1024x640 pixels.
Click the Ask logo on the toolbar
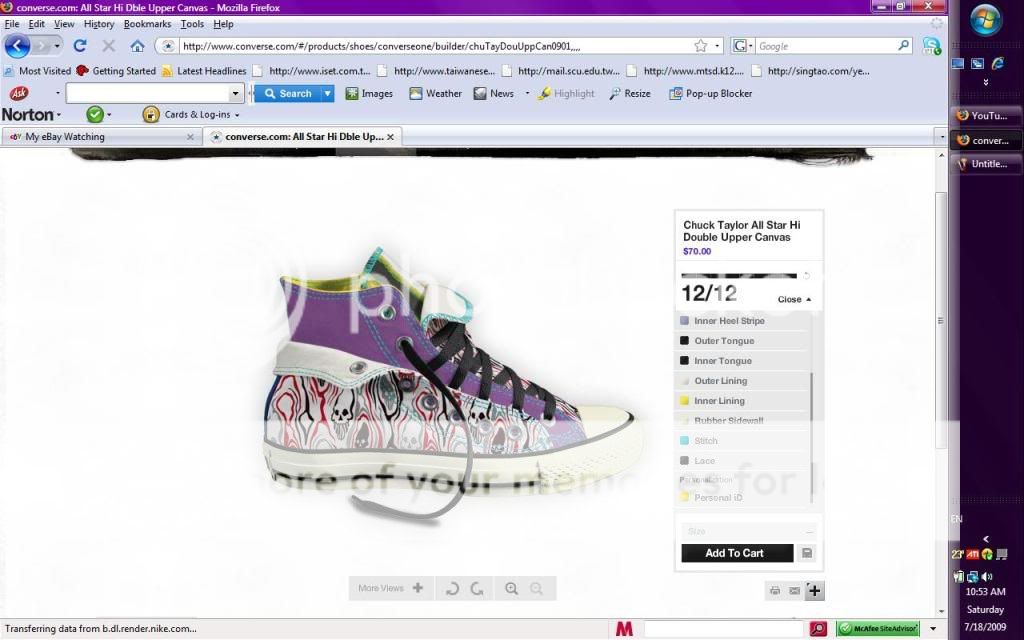point(19,93)
